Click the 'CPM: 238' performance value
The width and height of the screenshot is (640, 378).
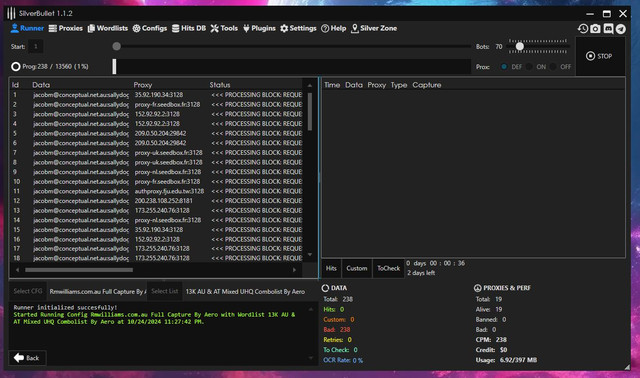pyautogui.click(x=491, y=340)
